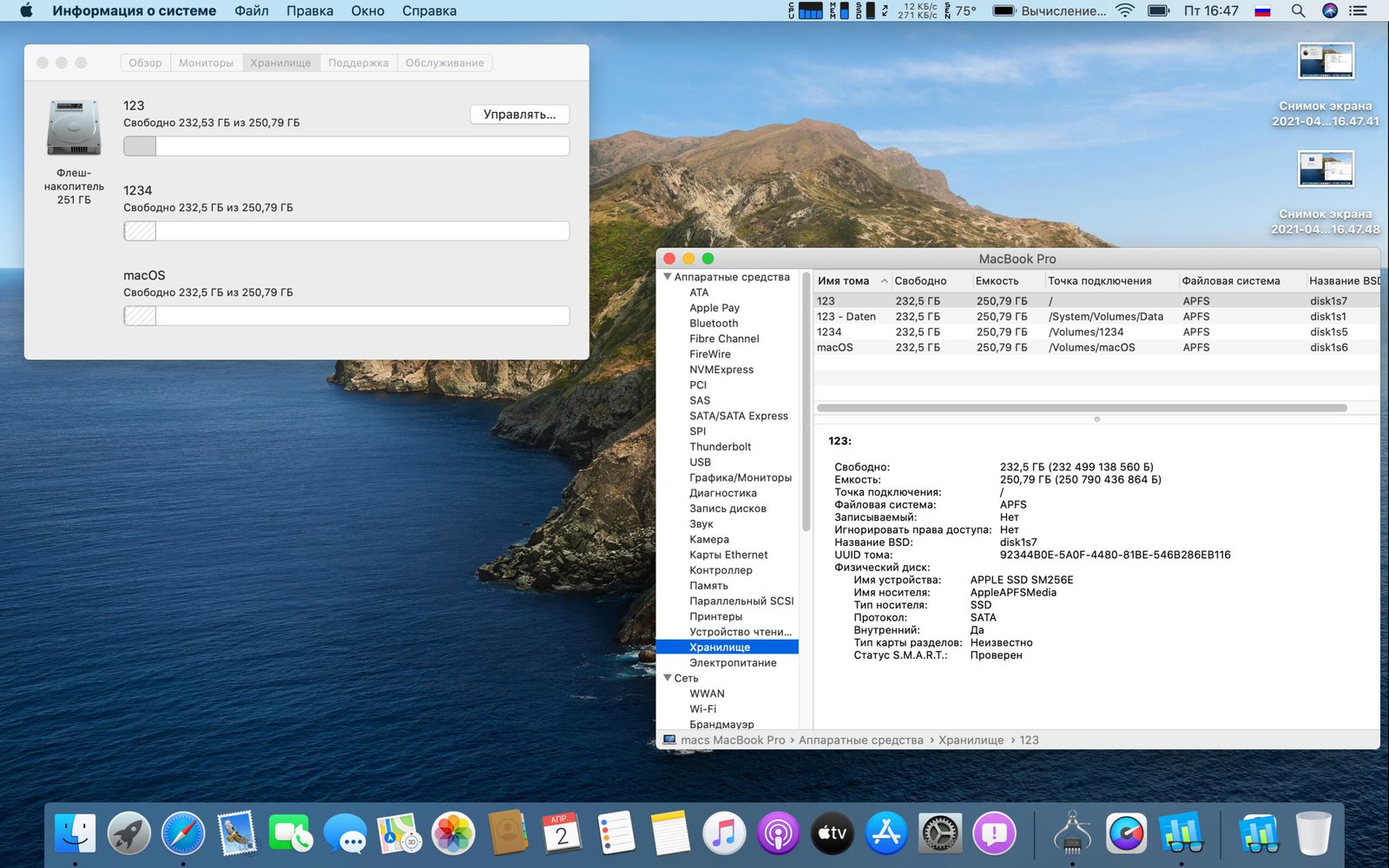Open Notes from the dock
Screen dimensions: 1389x868
point(669,834)
